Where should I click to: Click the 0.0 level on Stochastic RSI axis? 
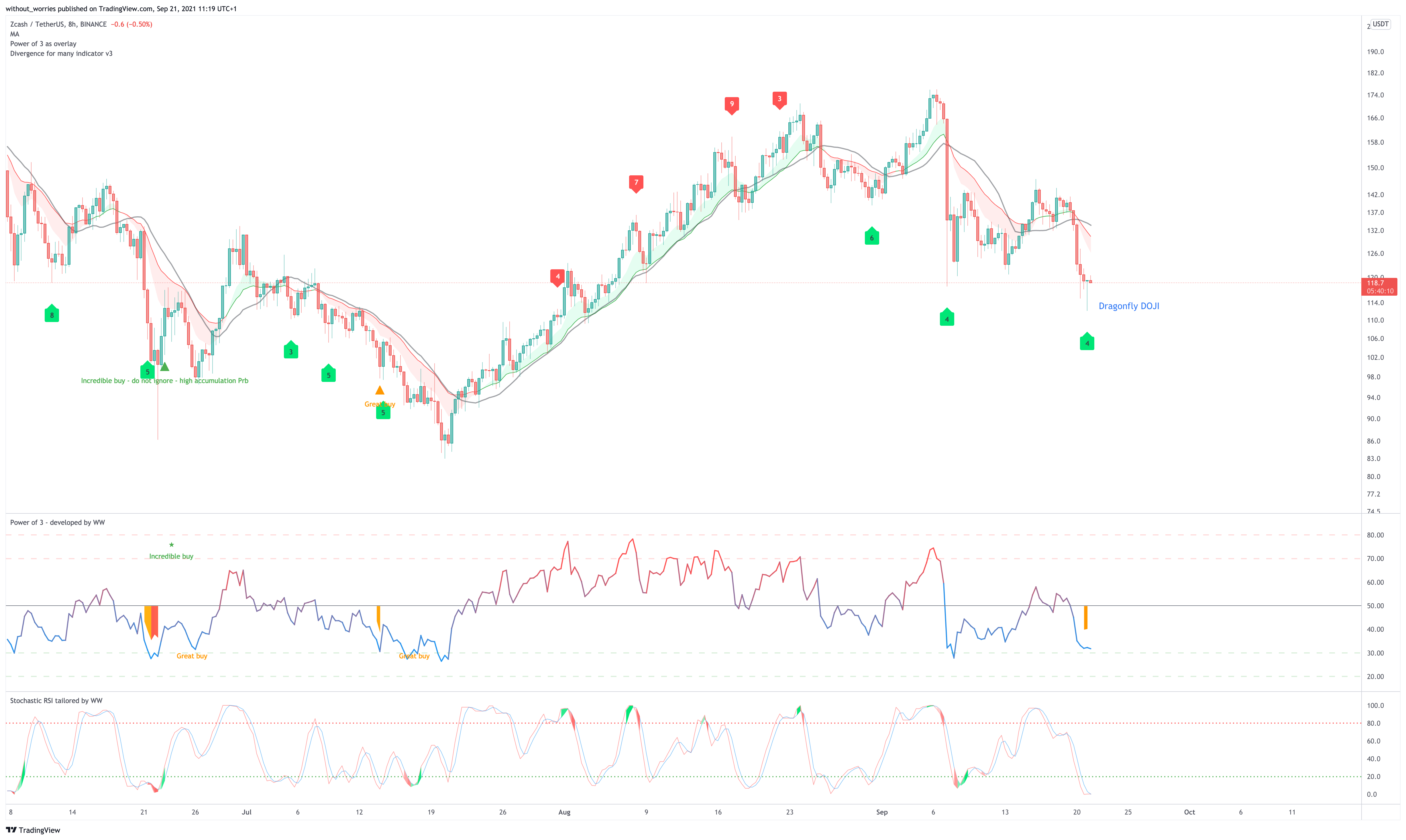click(x=1372, y=795)
